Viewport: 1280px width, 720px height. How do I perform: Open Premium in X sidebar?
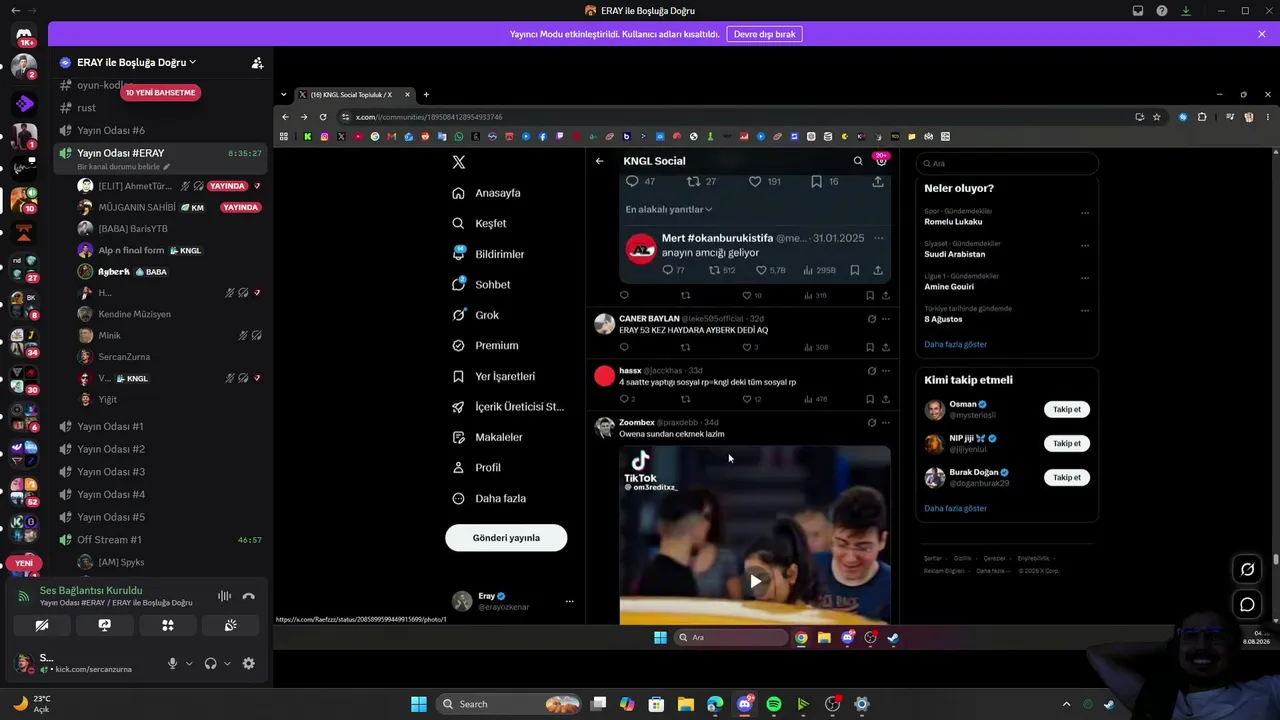point(485,345)
